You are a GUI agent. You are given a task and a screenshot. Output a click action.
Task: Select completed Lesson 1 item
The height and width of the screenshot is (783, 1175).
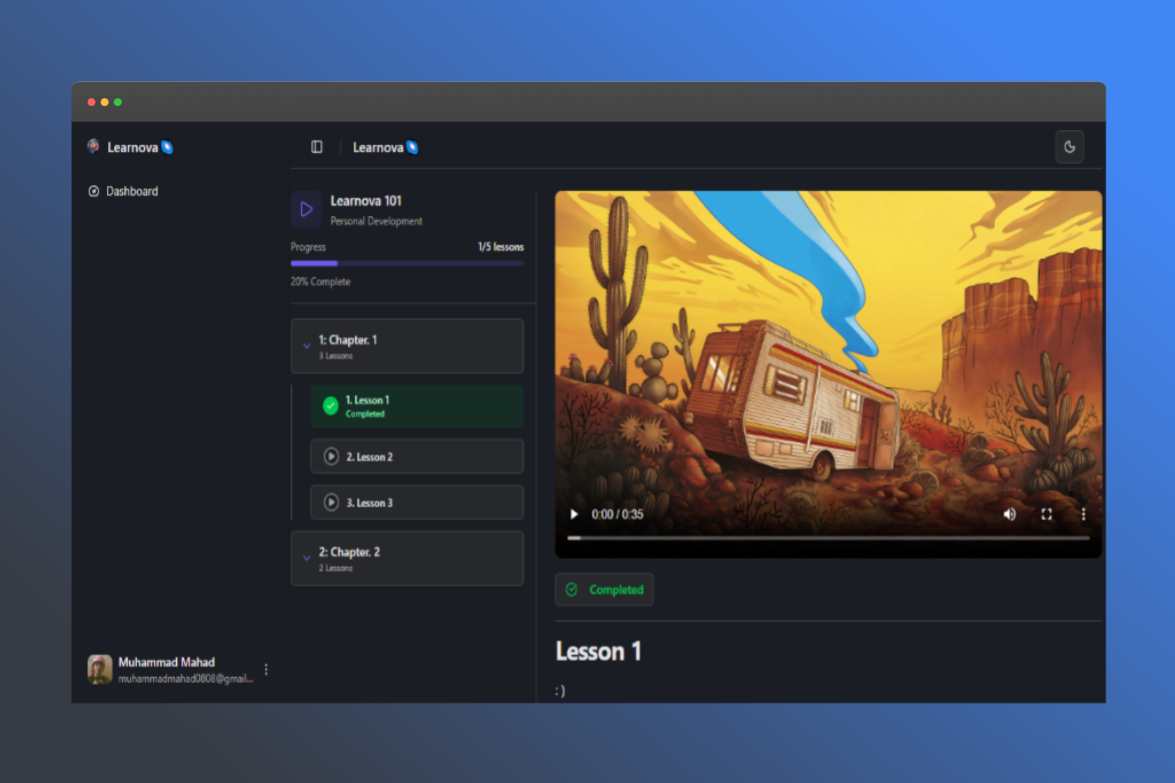(x=416, y=406)
